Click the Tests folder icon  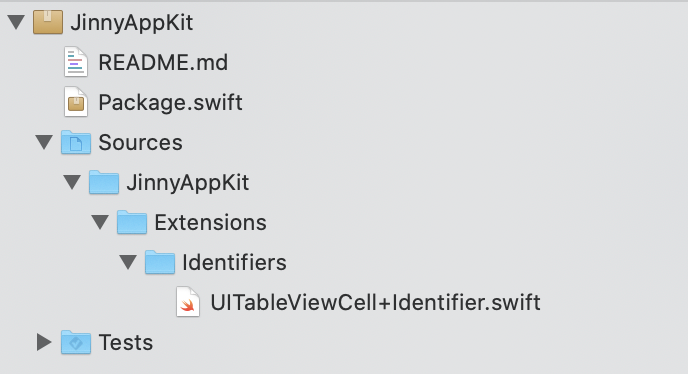[x=75, y=342]
